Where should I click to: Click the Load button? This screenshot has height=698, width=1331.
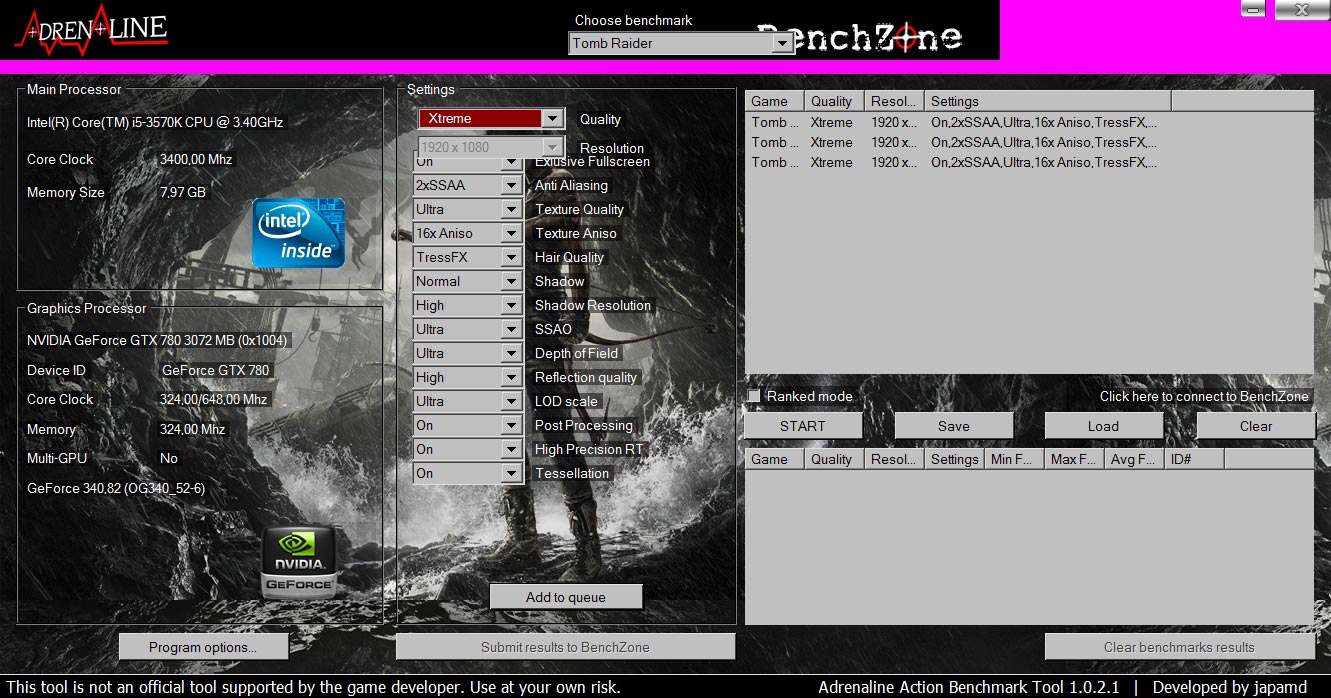point(1103,426)
